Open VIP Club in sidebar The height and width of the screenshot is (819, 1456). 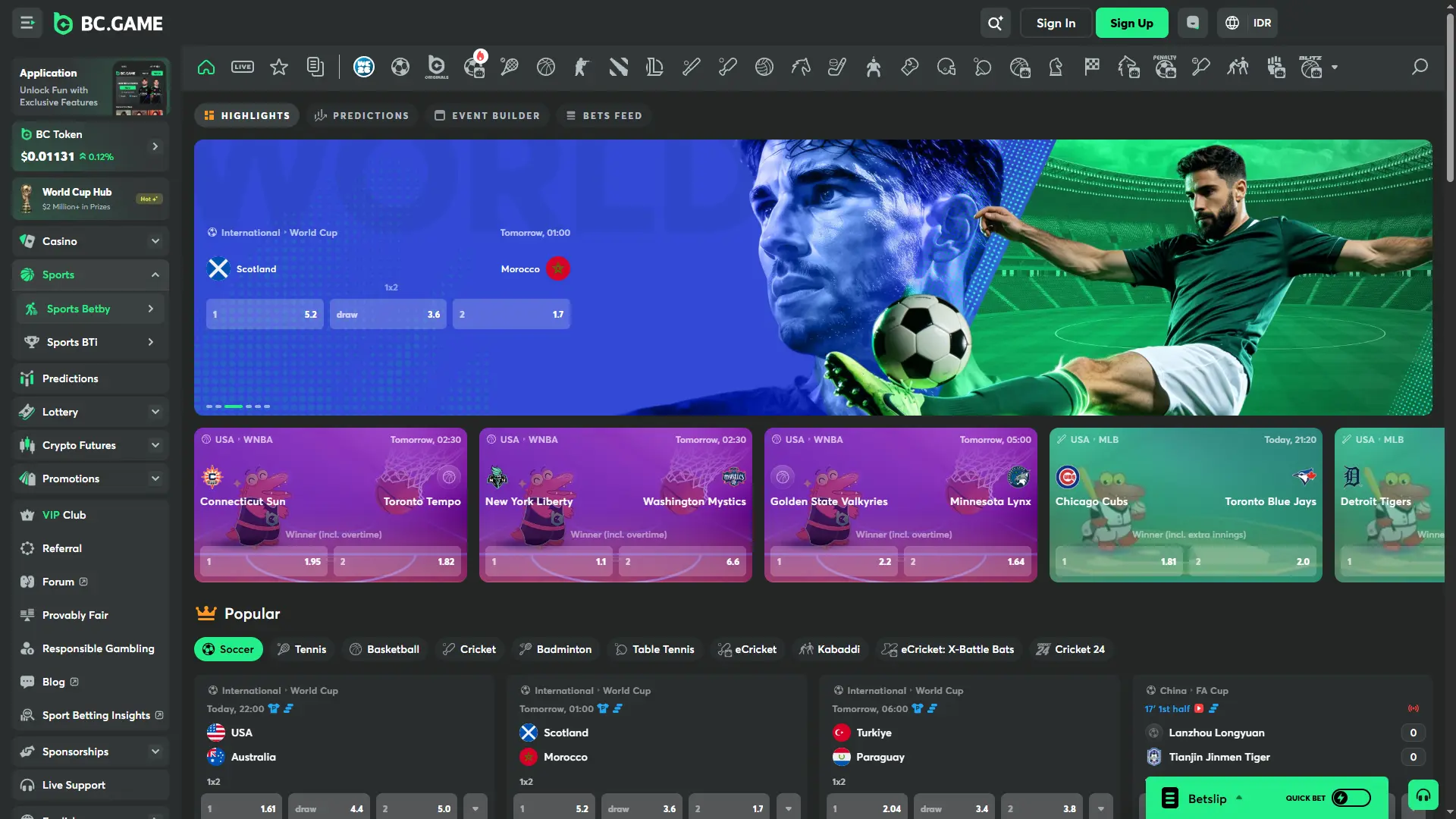(90, 515)
